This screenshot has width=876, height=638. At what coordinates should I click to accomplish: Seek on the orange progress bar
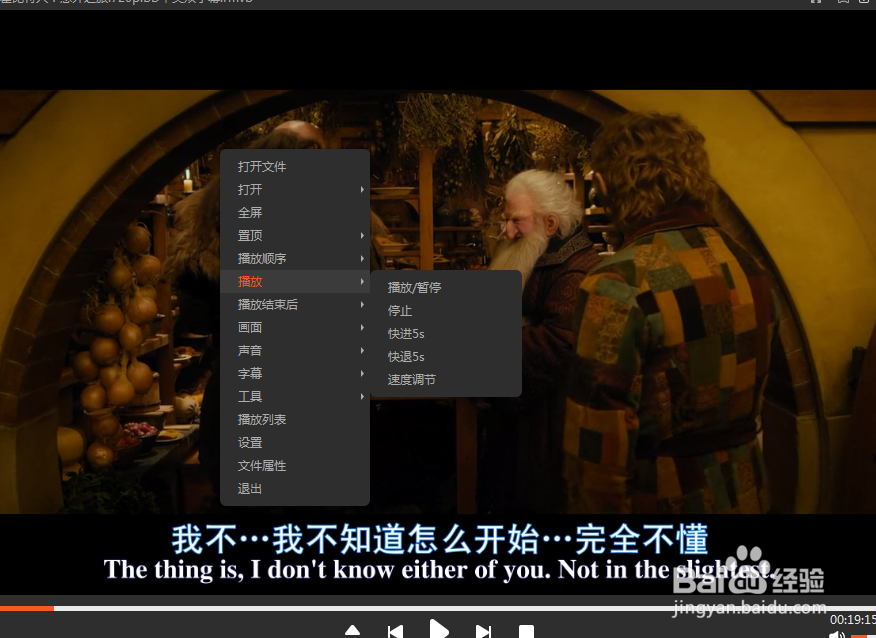(x=27, y=608)
